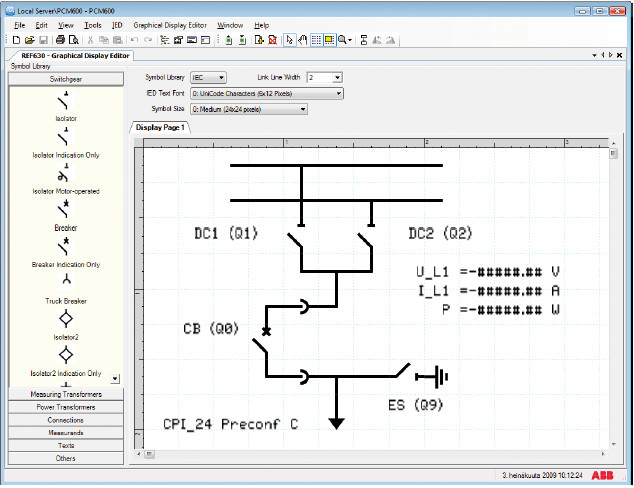Viewport: 634px width, 488px height.
Task: Toggle the grid display icon
Action: (316, 40)
